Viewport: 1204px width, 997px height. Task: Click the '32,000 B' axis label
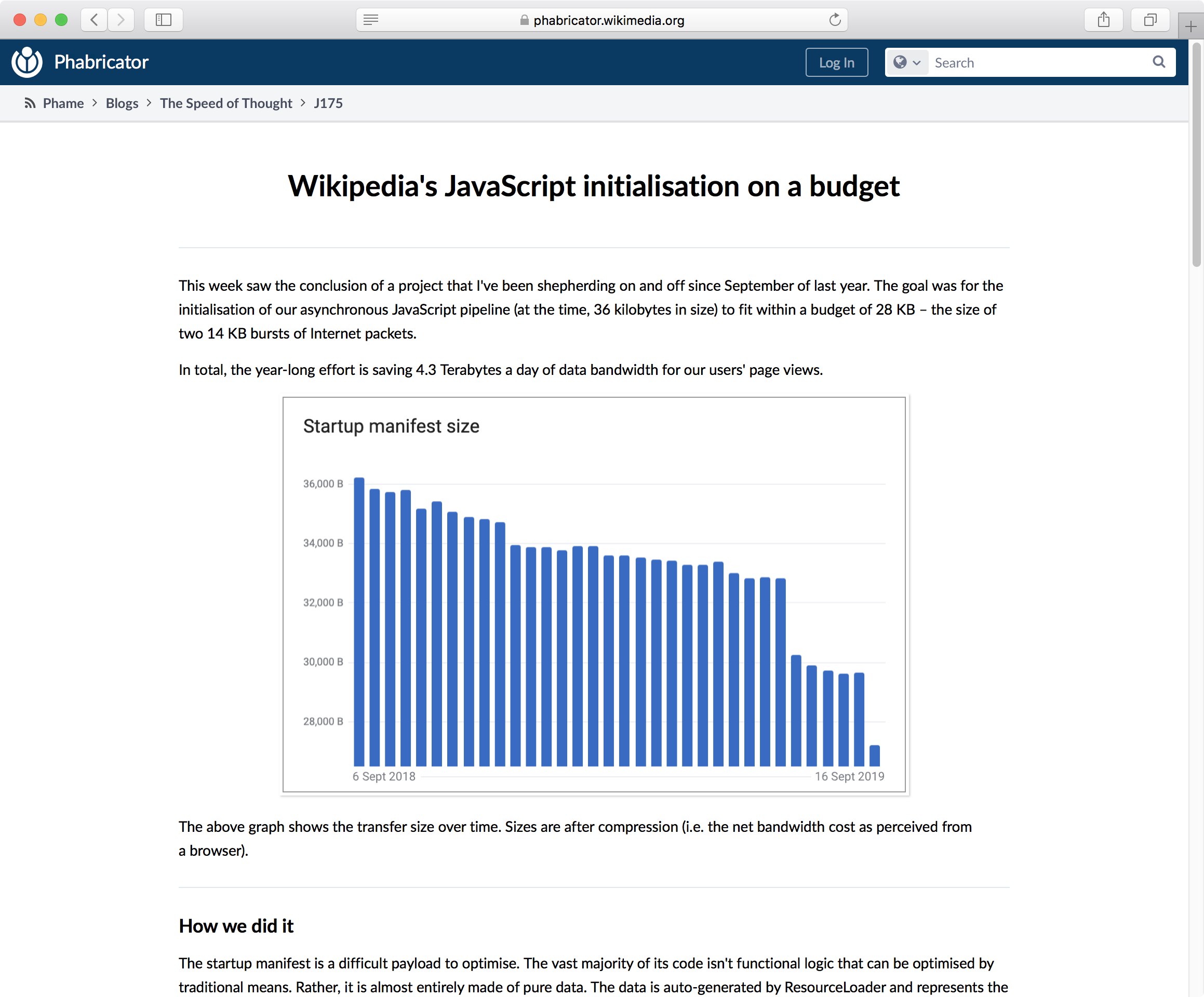(323, 602)
